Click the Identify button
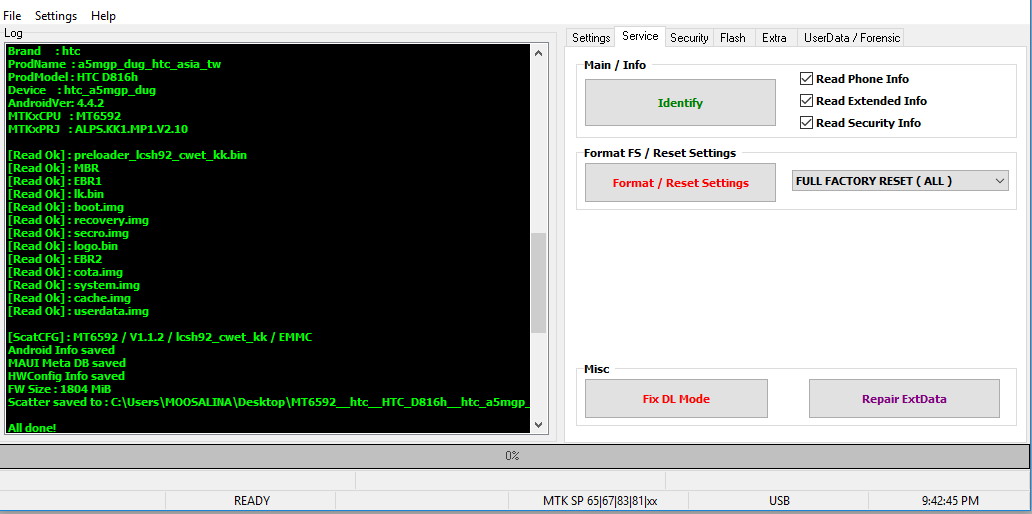 point(680,103)
